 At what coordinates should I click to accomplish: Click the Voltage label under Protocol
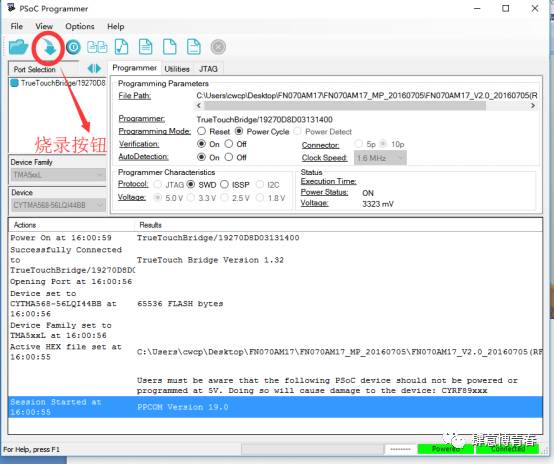[131, 197]
